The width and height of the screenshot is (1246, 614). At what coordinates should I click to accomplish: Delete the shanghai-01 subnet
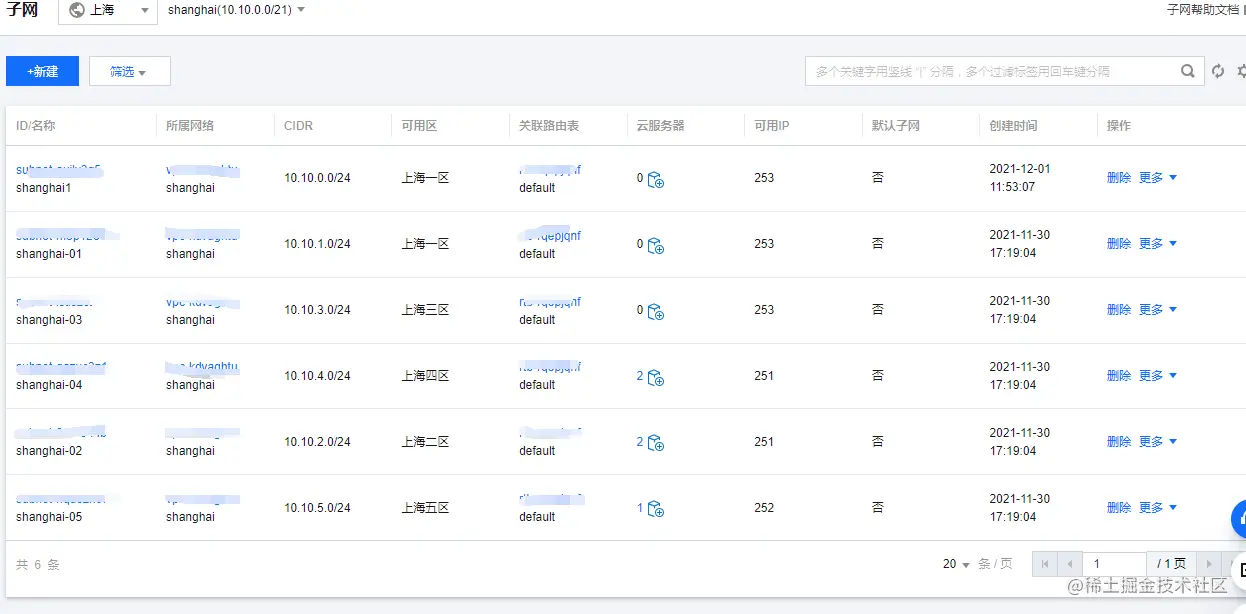pos(1119,244)
